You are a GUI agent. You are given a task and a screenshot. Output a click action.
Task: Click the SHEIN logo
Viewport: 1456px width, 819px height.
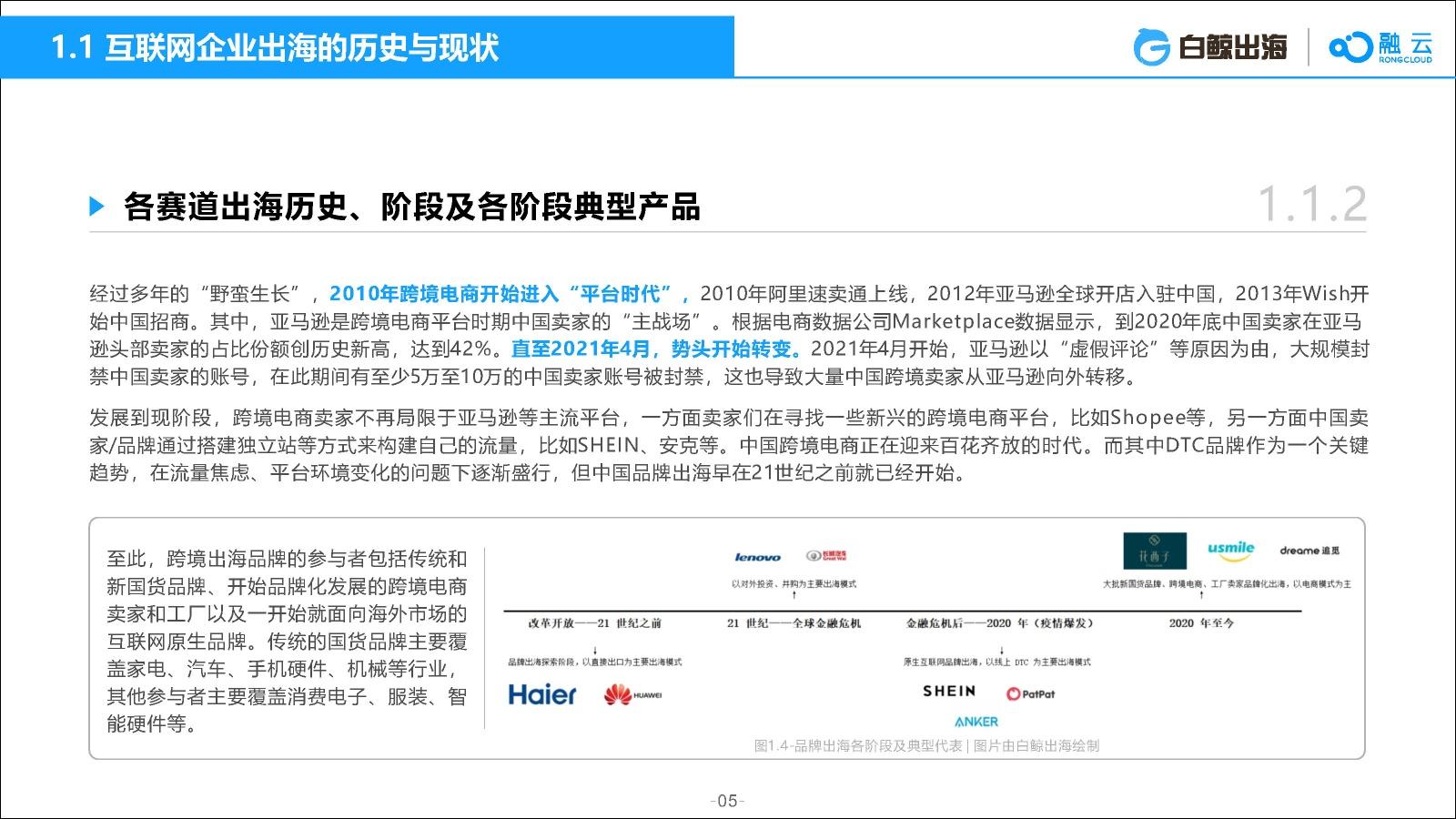tap(949, 692)
